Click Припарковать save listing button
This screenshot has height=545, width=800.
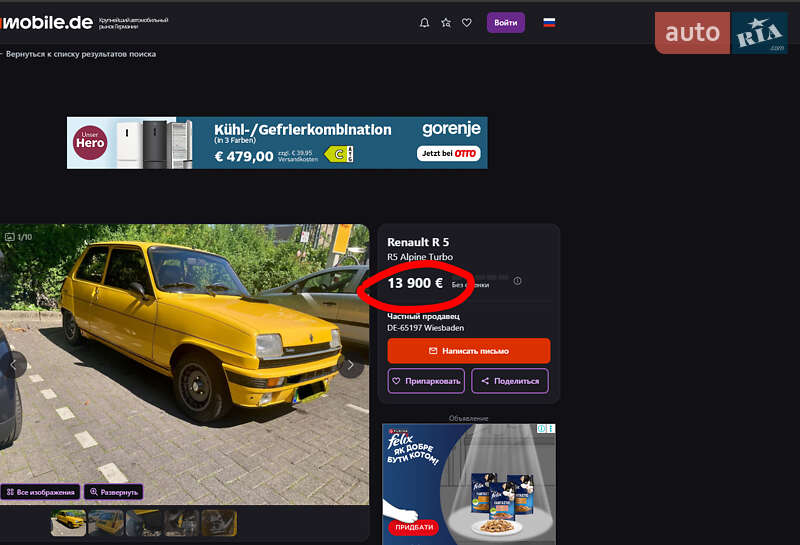pyautogui.click(x=426, y=381)
